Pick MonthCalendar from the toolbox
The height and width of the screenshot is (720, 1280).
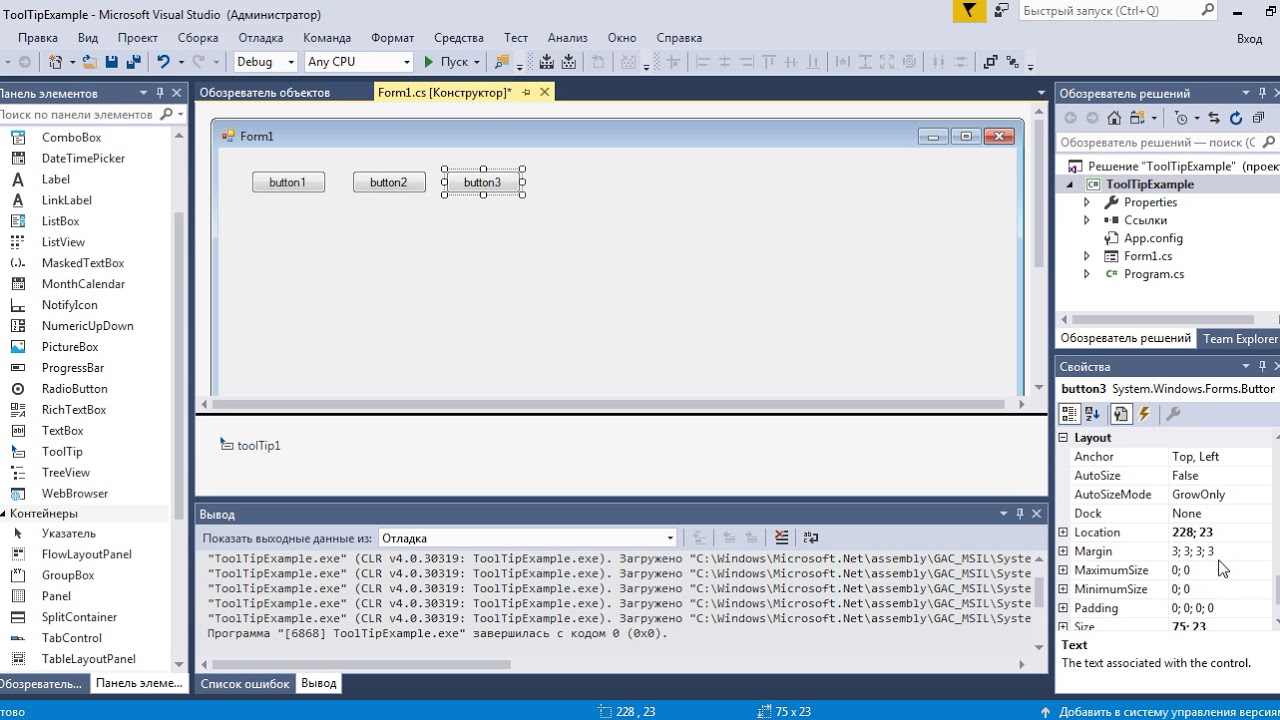point(83,284)
